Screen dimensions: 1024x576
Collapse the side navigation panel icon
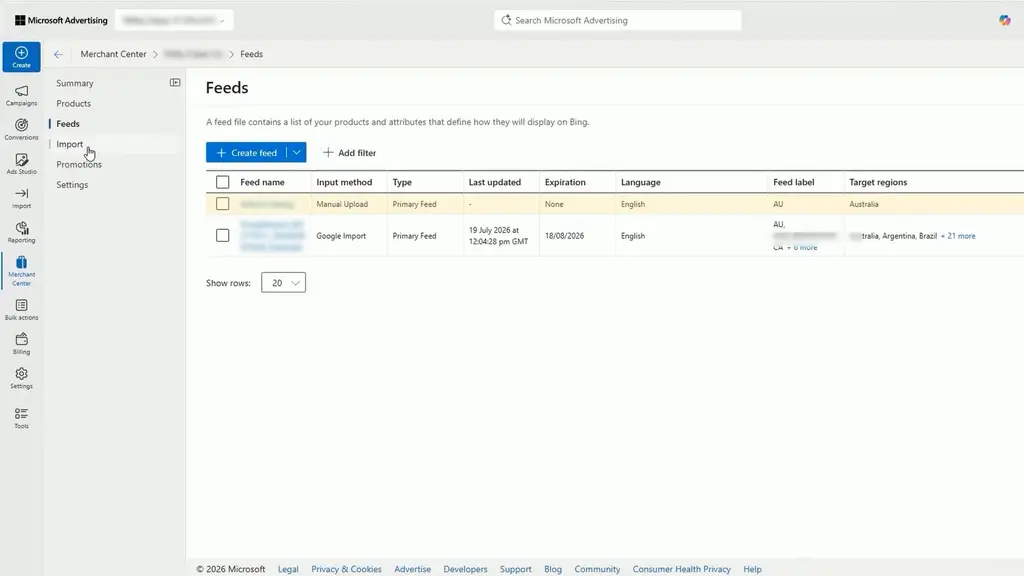[x=175, y=82]
